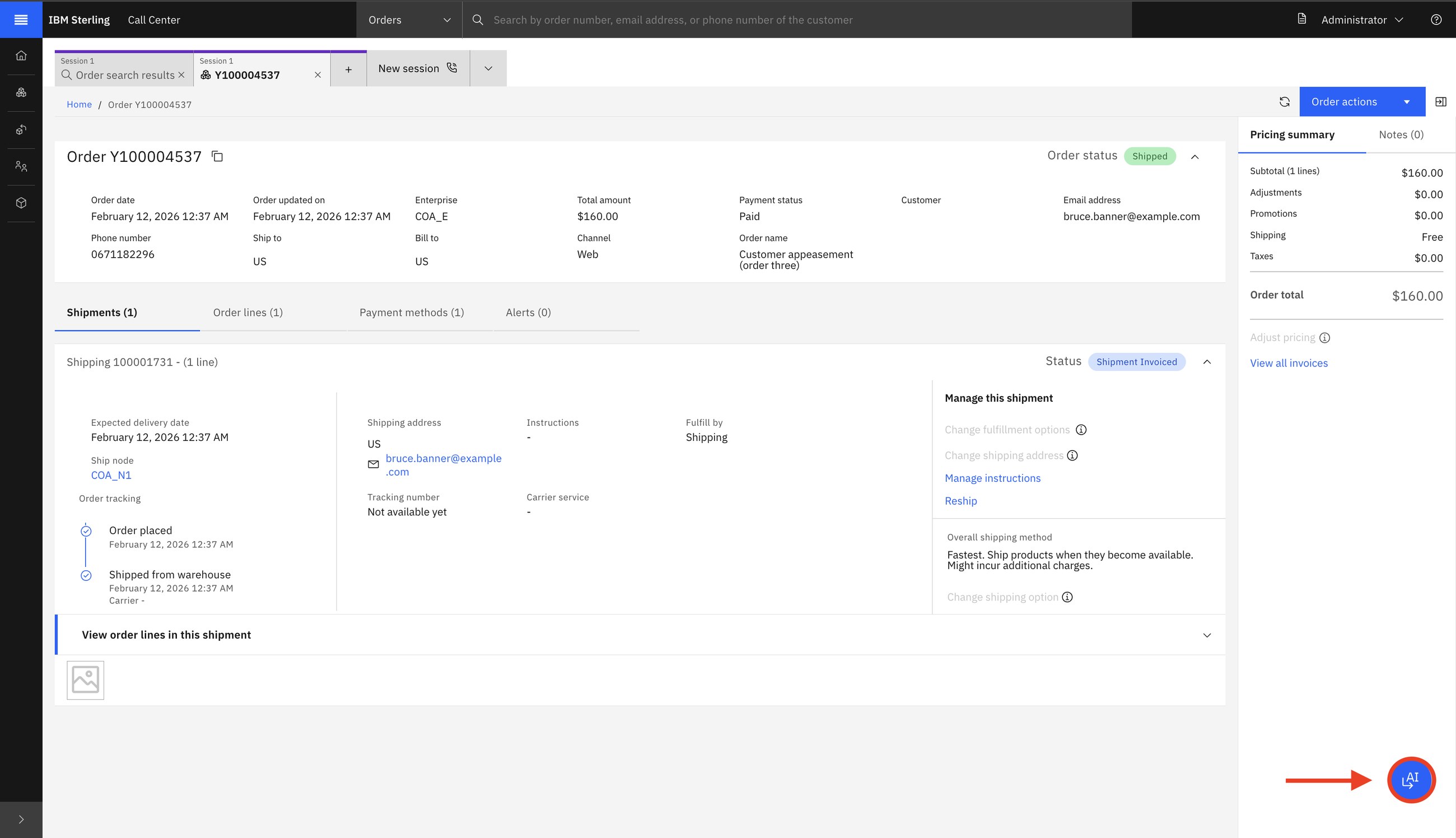Click the disabled Change shipping option text

(x=1002, y=598)
